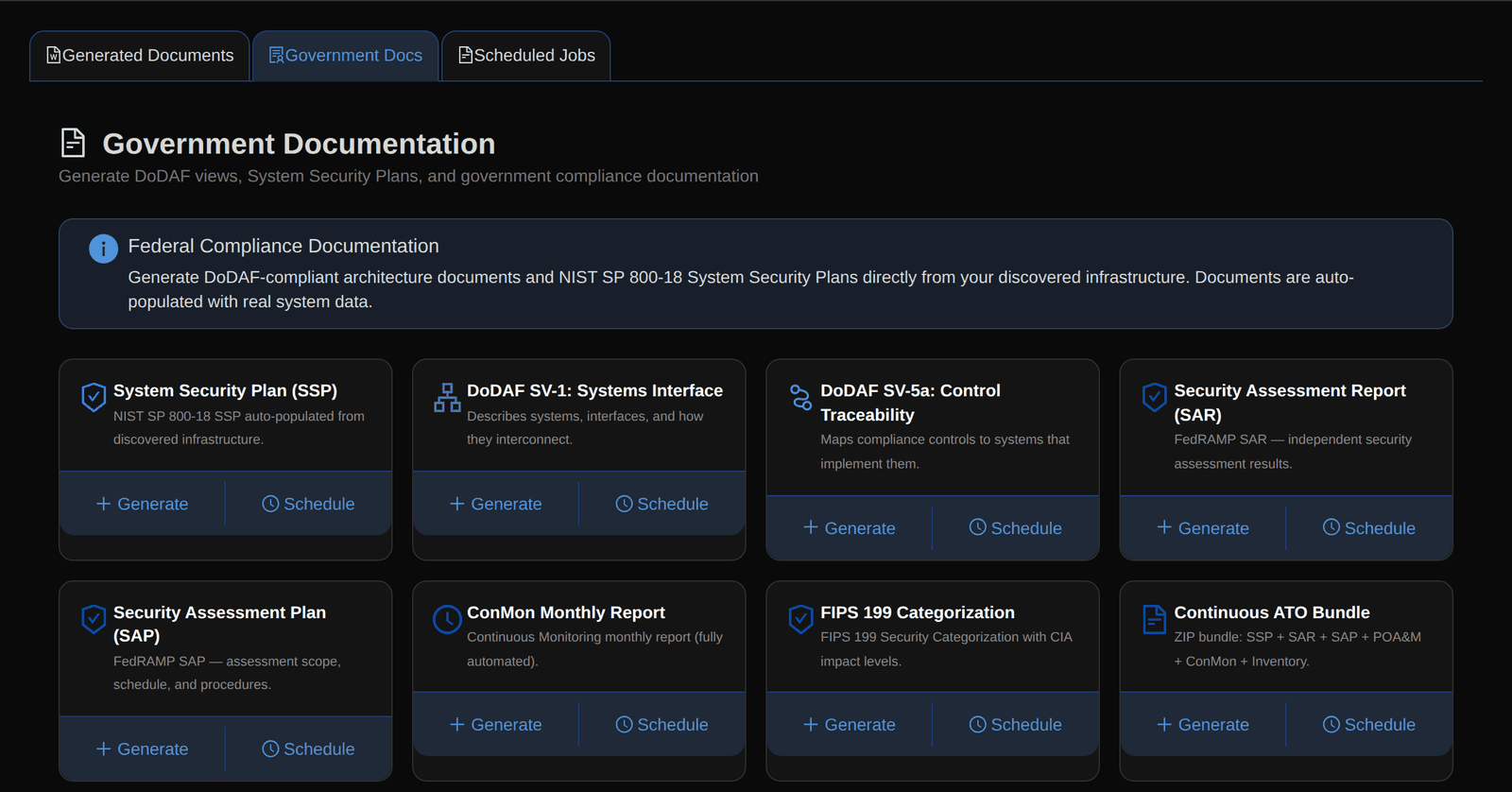Generate the DoDAF SV-5a Control Traceability document
The image size is (1512, 792).
coord(850,528)
